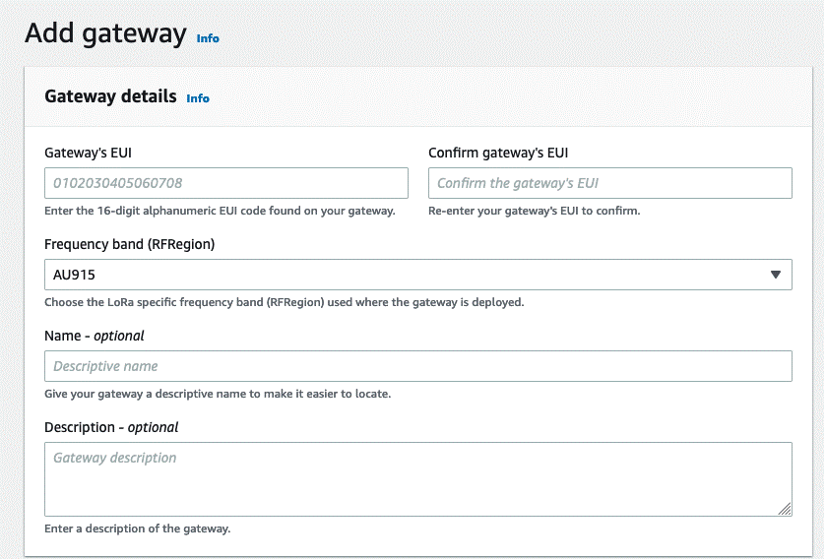This screenshot has width=824, height=560.
Task: Click inside the Gateway description textarea
Action: coord(418,480)
